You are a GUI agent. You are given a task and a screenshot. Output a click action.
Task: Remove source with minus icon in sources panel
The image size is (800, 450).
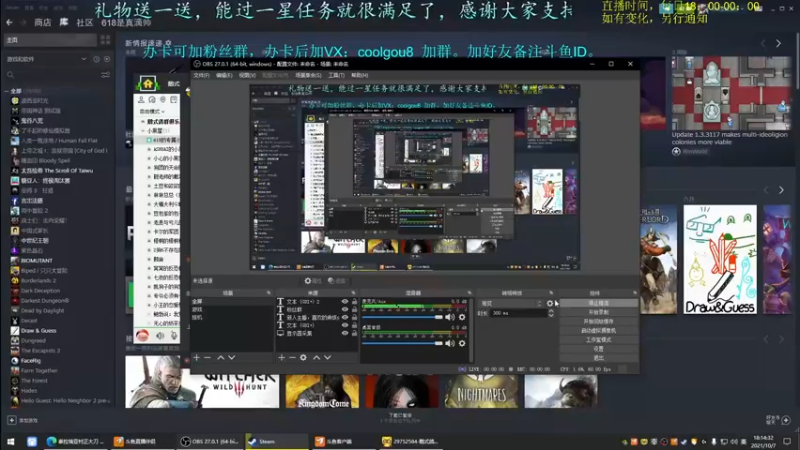tap(292, 358)
